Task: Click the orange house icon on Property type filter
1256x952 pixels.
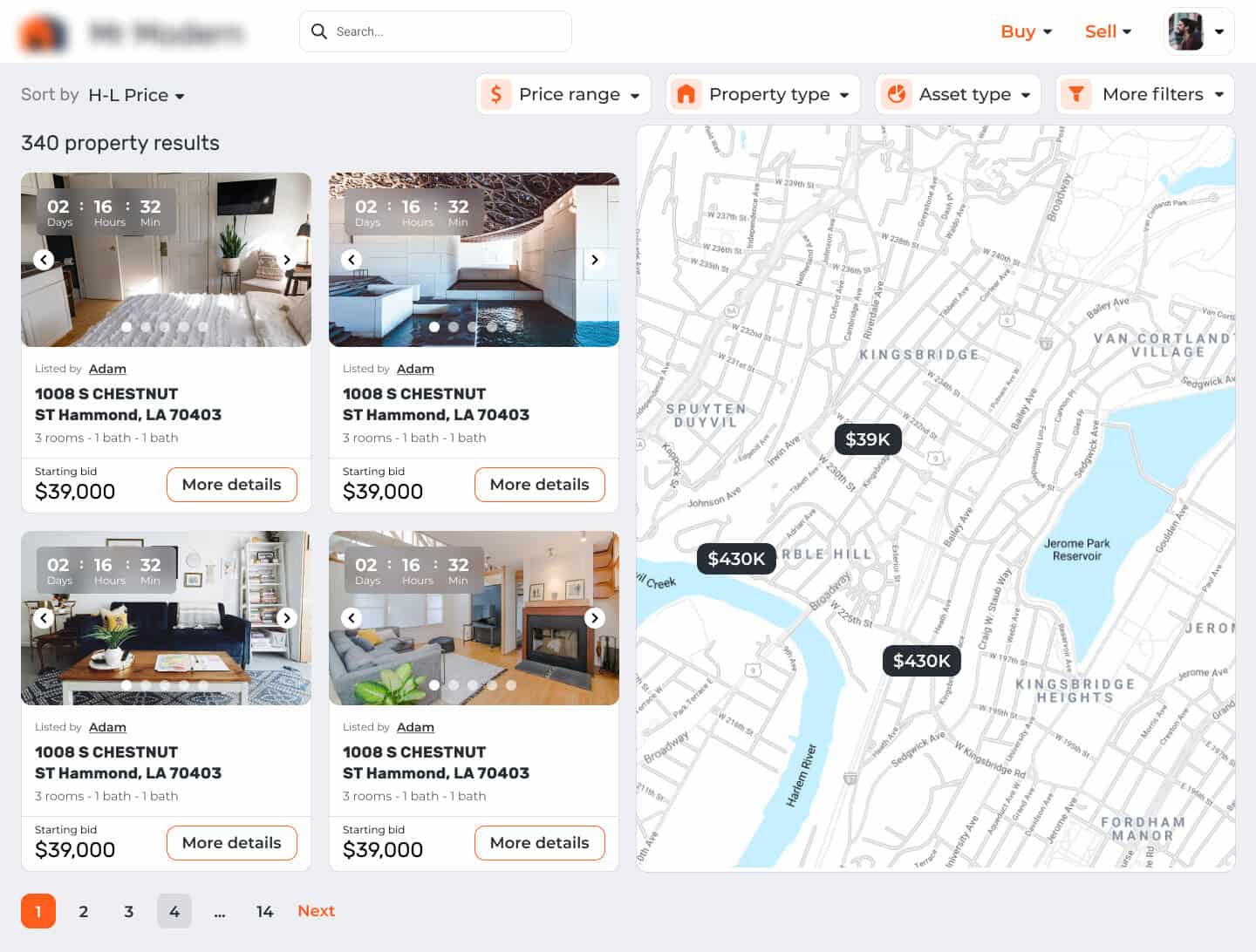Action: pyautogui.click(x=687, y=94)
